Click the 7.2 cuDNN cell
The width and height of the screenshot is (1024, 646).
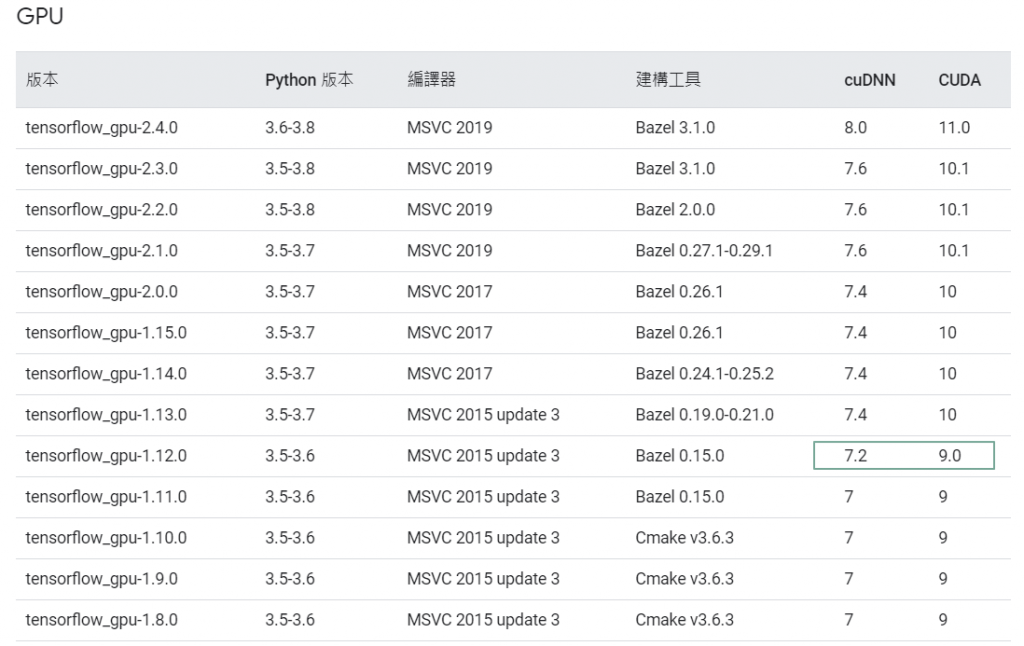[855, 457]
